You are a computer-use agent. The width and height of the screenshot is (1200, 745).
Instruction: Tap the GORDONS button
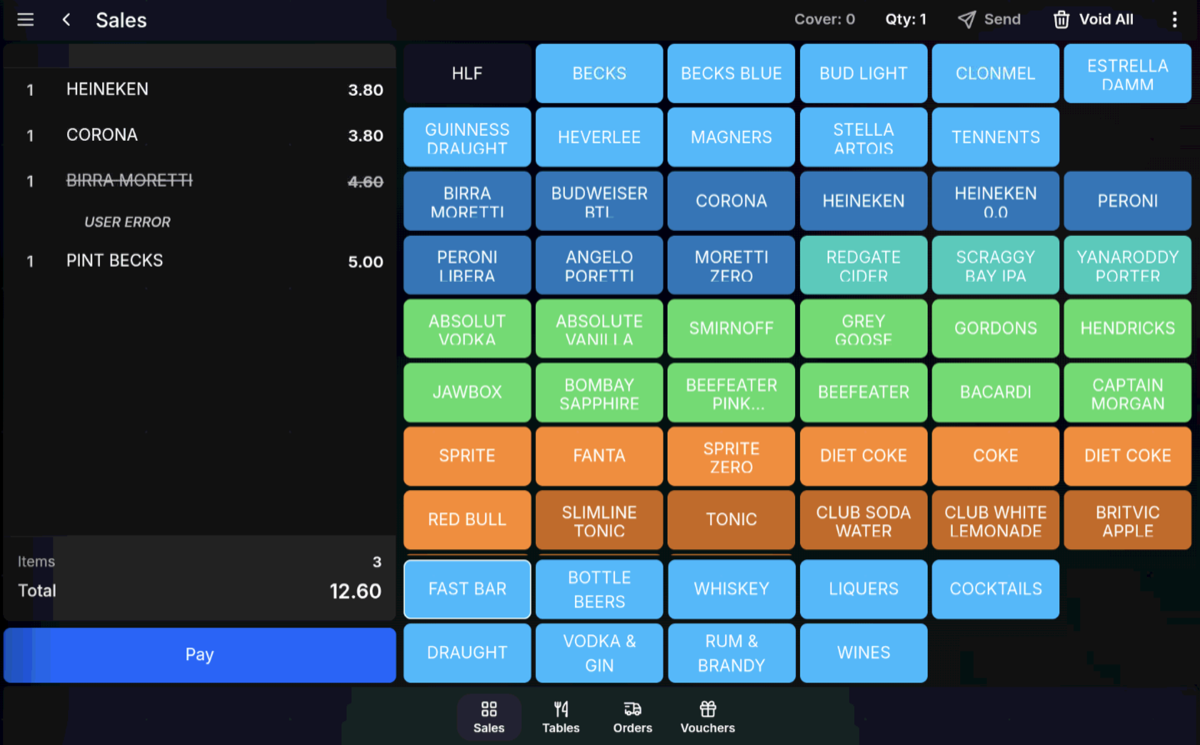(x=995, y=329)
